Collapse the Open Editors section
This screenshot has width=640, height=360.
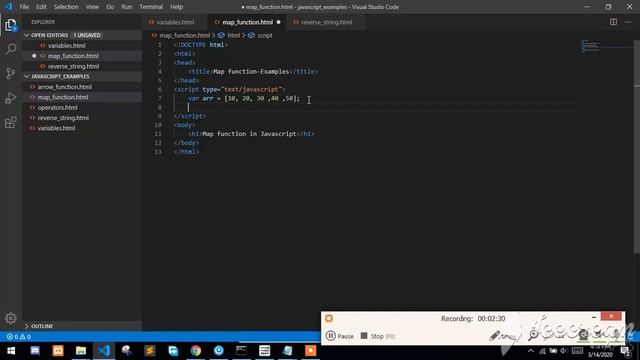point(82,35)
